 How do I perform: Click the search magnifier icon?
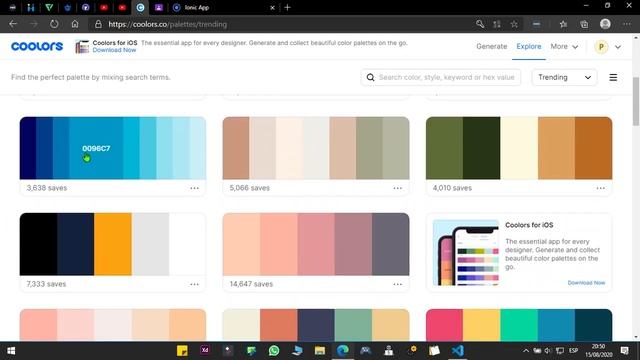click(x=370, y=77)
